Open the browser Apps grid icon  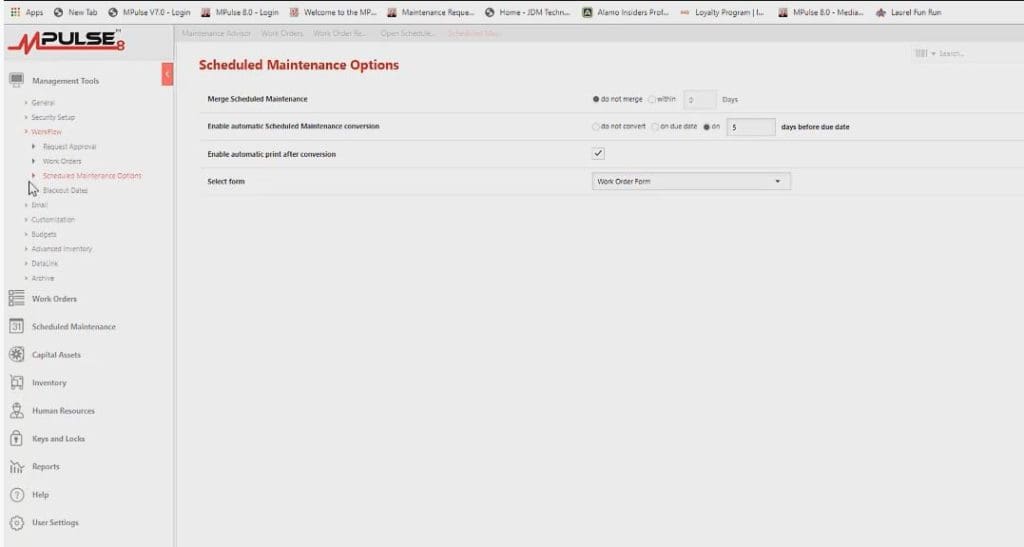click(15, 12)
